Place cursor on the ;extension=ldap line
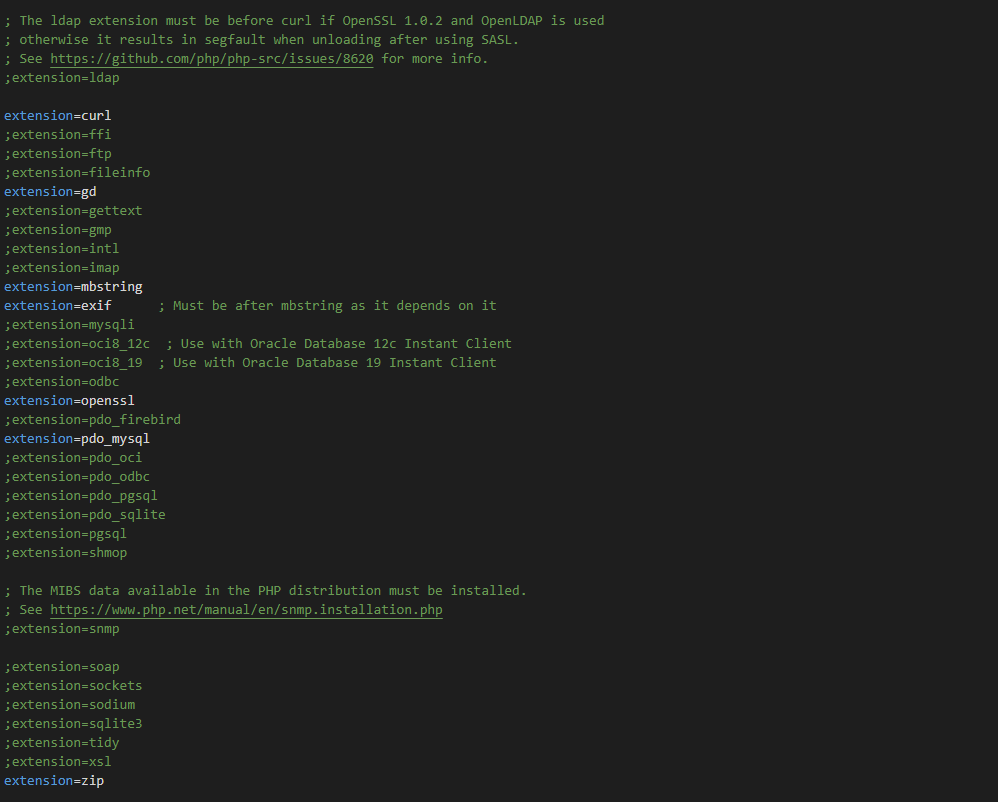Viewport: 998px width, 802px height. pyautogui.click(x=61, y=78)
